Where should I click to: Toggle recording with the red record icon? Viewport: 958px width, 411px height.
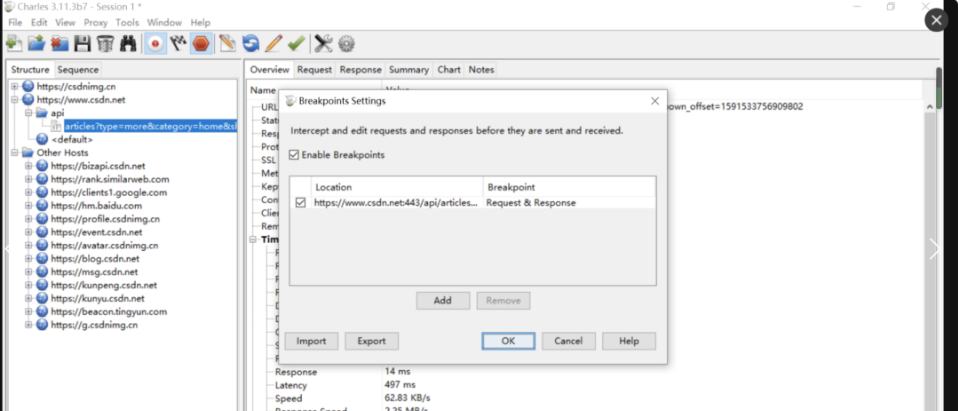click(155, 44)
